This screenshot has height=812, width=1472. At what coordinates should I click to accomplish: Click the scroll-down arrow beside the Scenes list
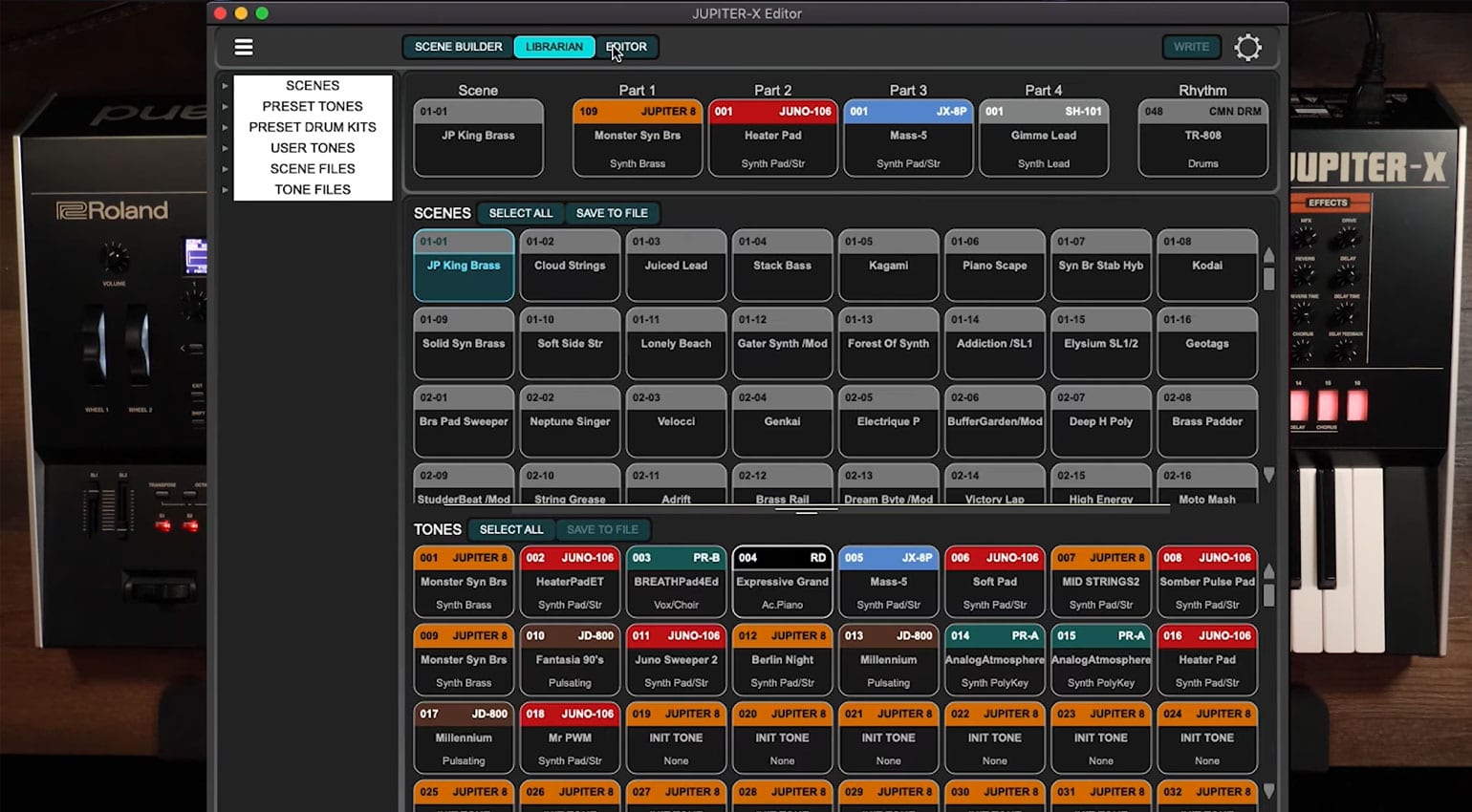pos(1268,475)
